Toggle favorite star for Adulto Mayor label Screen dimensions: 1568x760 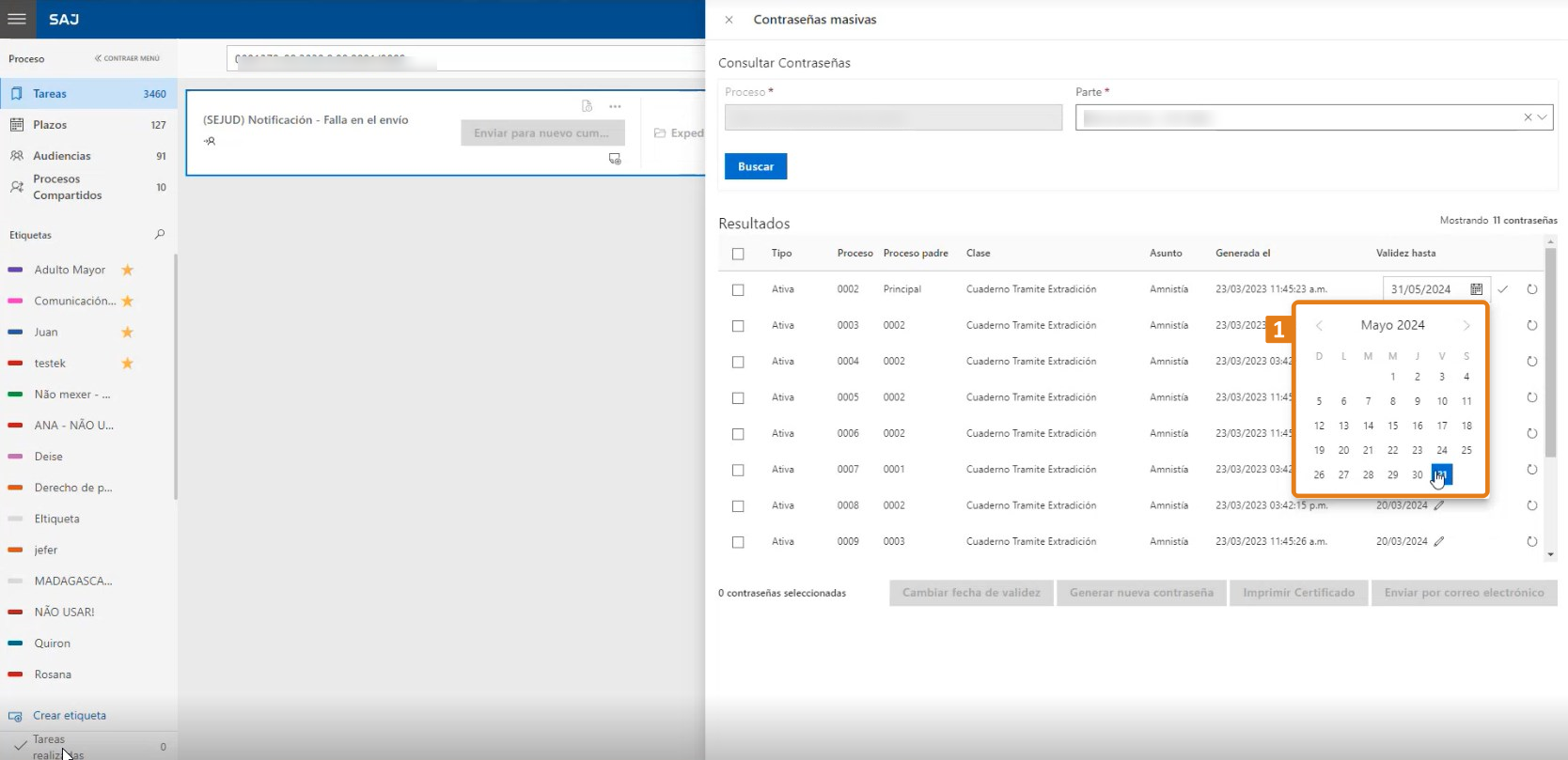click(x=128, y=270)
